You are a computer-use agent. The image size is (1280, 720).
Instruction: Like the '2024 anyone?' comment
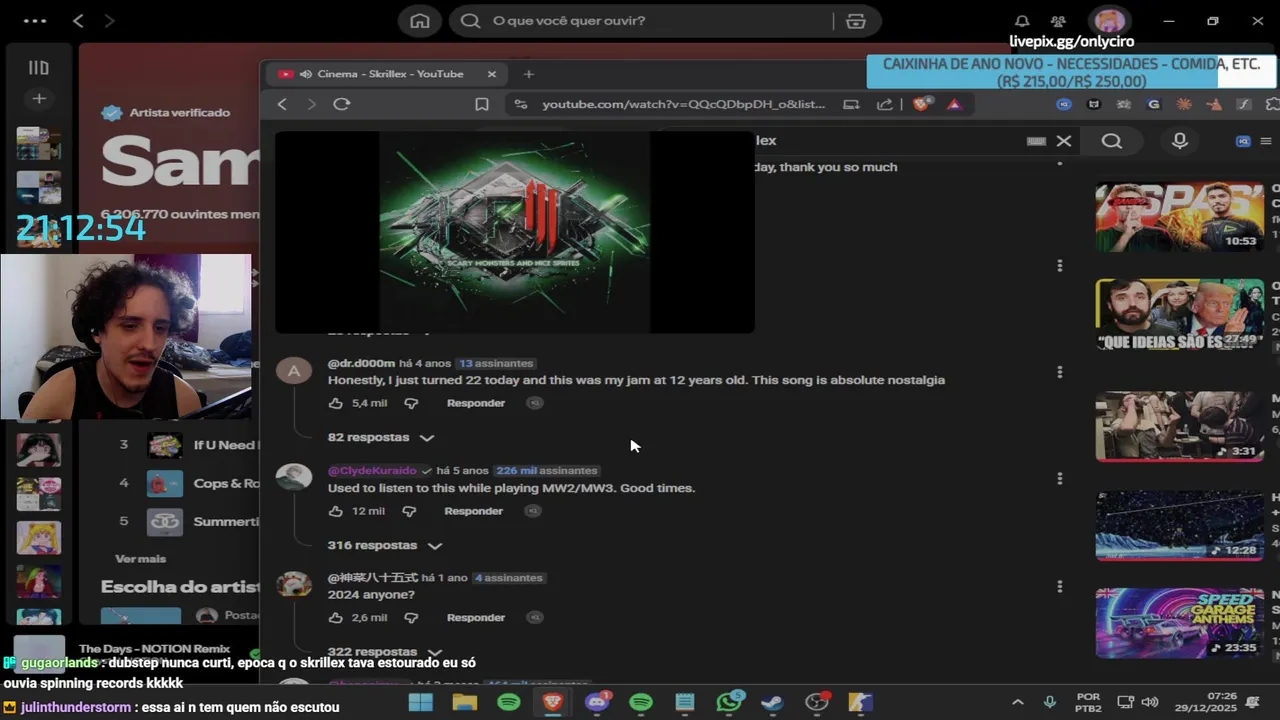[335, 618]
